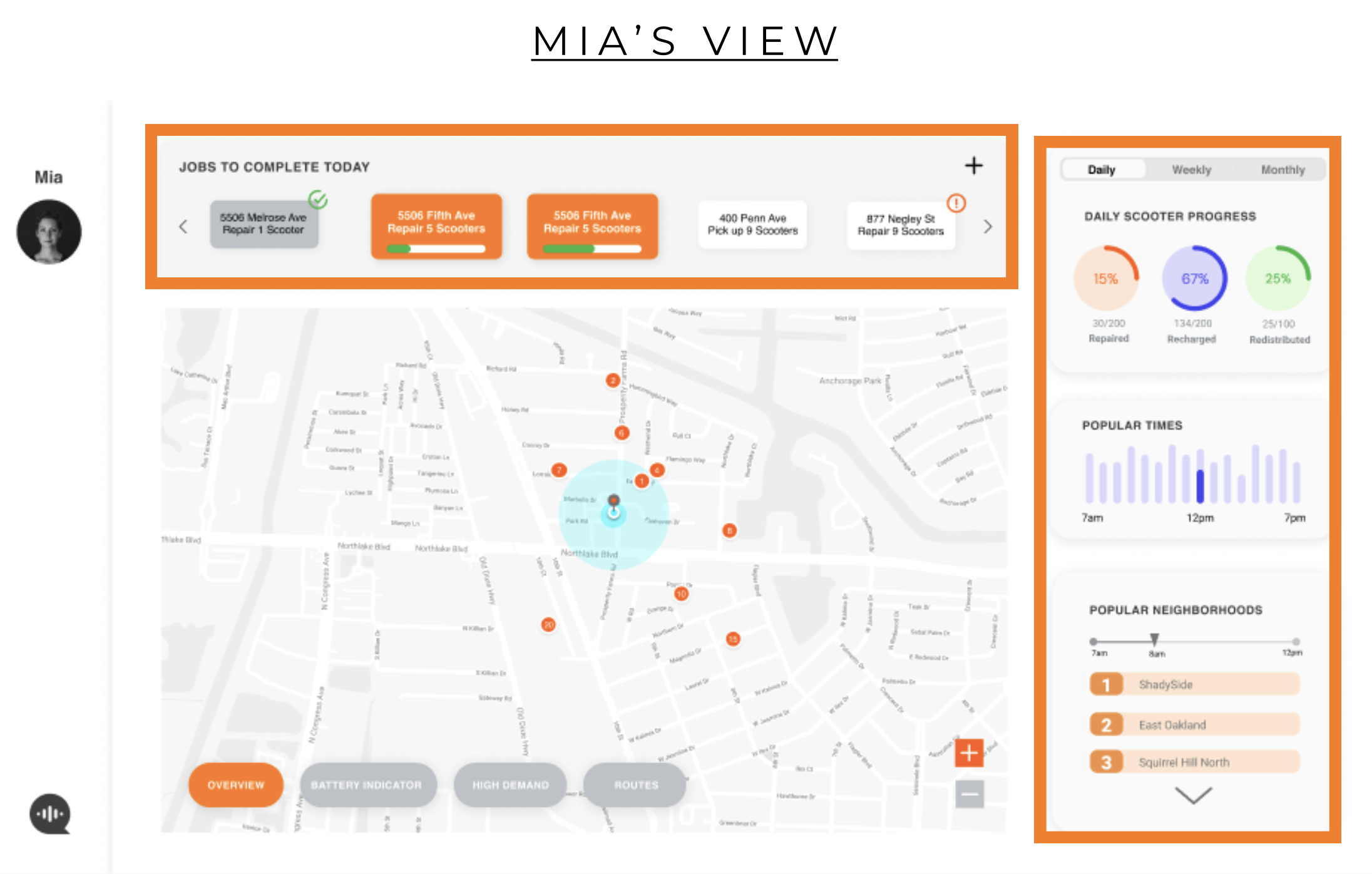Click the current location pin on map
Viewport: 1372px width, 874px height.
tap(614, 506)
